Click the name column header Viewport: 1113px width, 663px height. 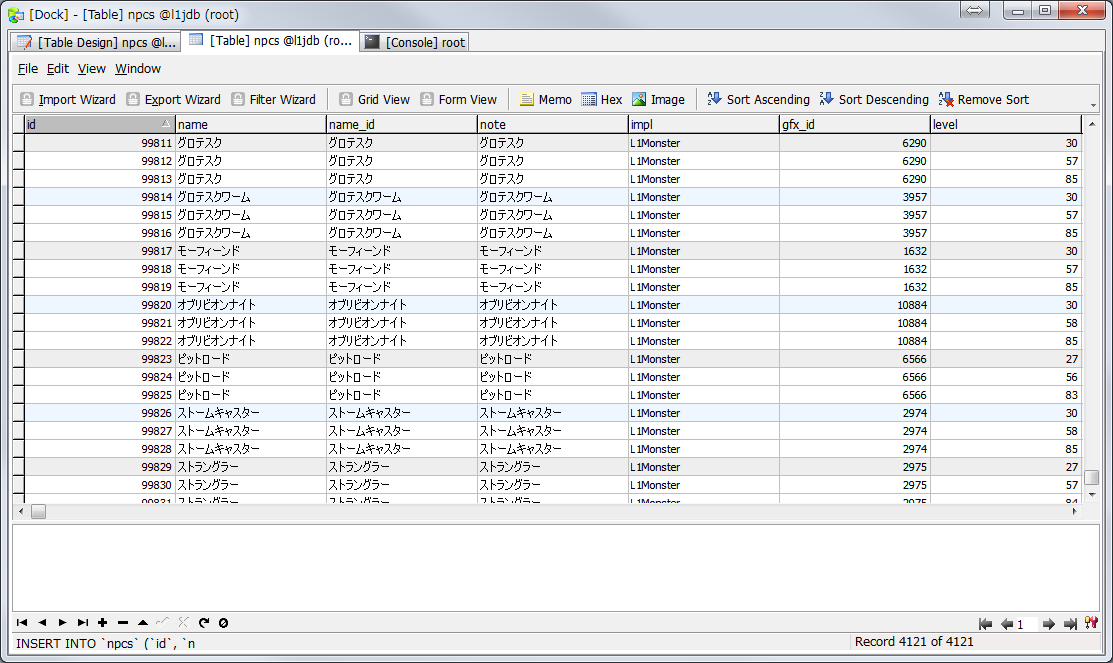pyautogui.click(x=251, y=124)
